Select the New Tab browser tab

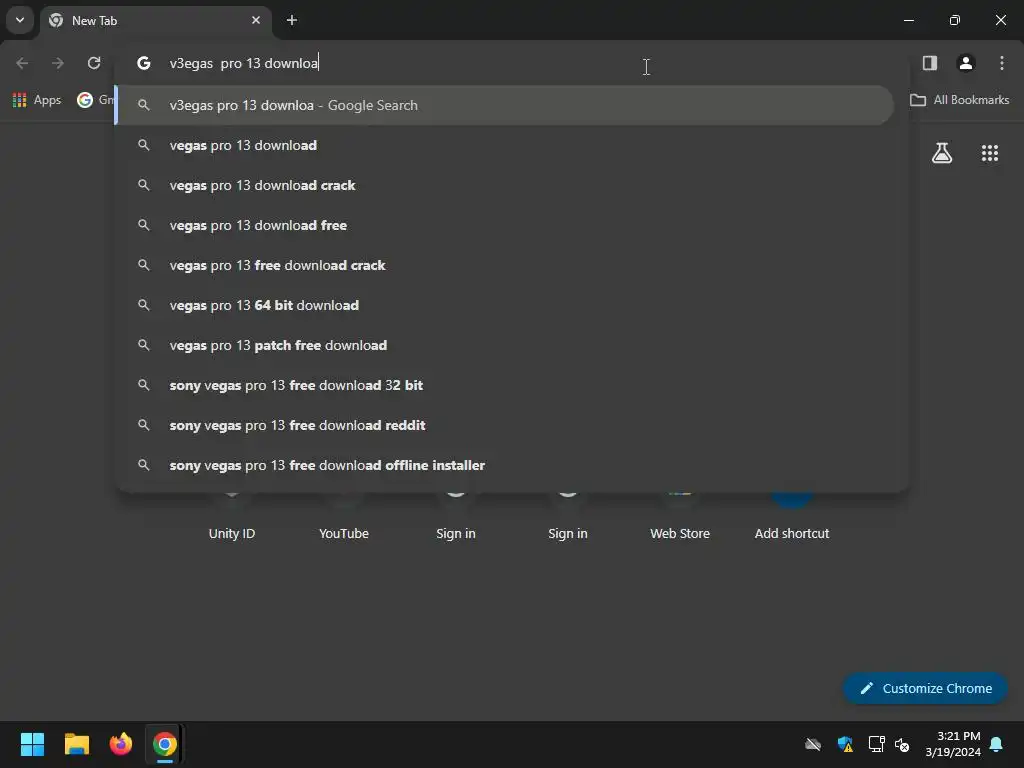click(x=155, y=21)
